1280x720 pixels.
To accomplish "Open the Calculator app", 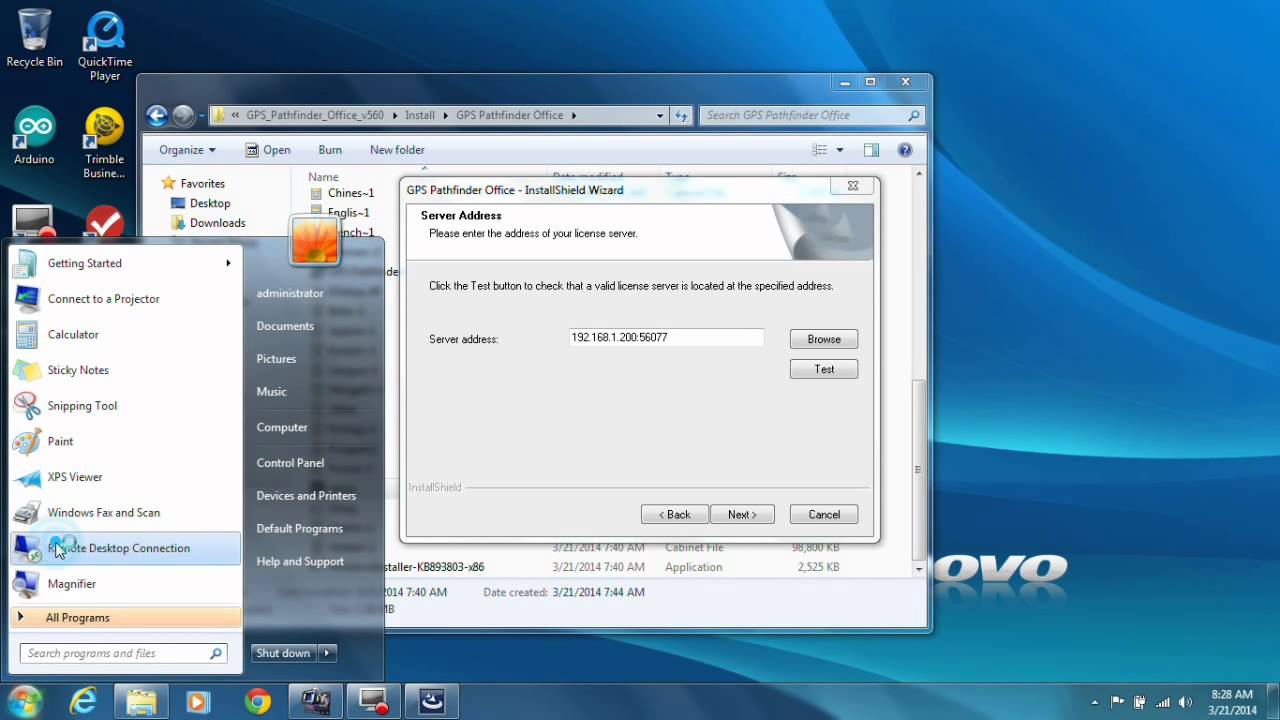I will click(125, 334).
